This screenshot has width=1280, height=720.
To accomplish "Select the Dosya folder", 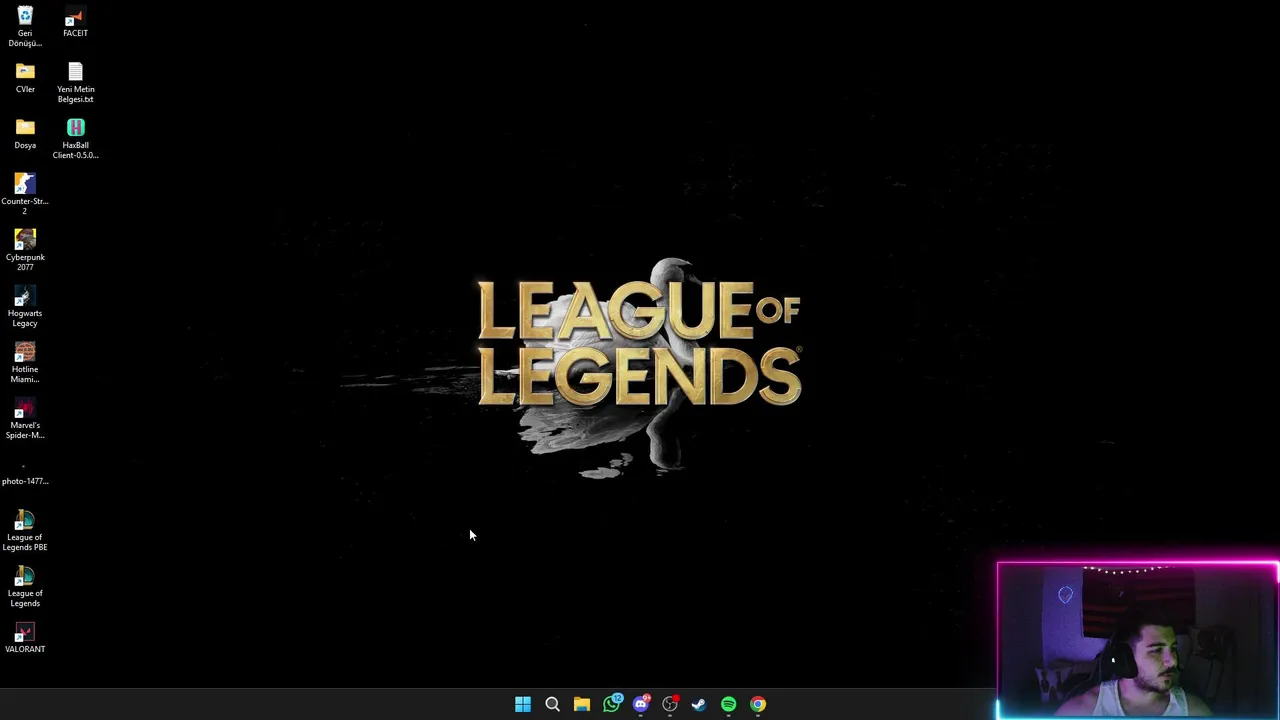I will pos(25,134).
